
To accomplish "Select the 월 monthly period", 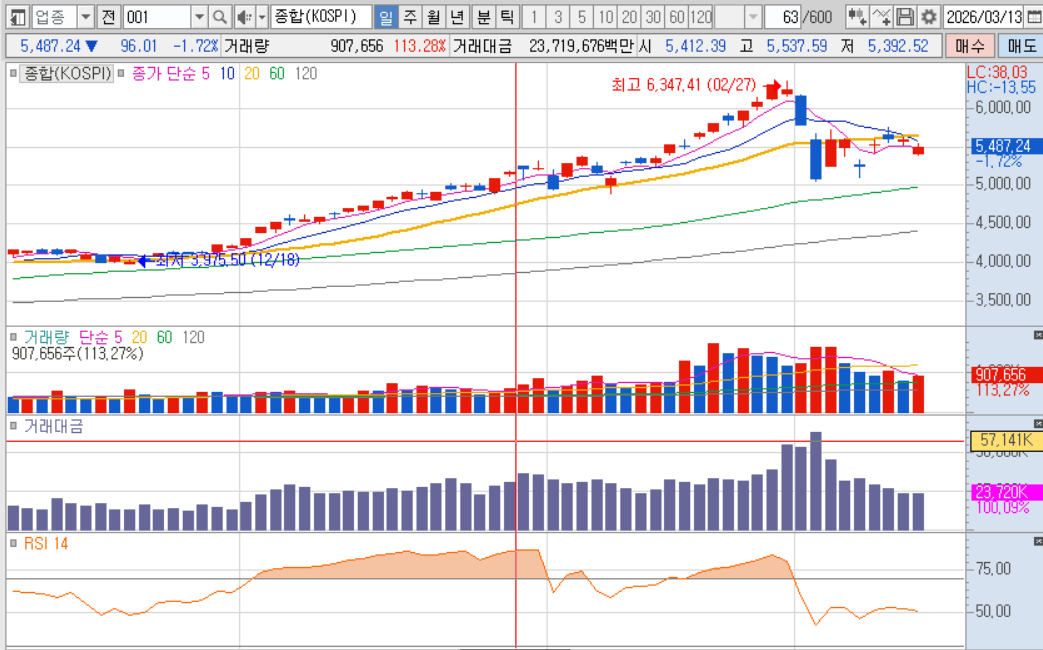I will [x=434, y=17].
